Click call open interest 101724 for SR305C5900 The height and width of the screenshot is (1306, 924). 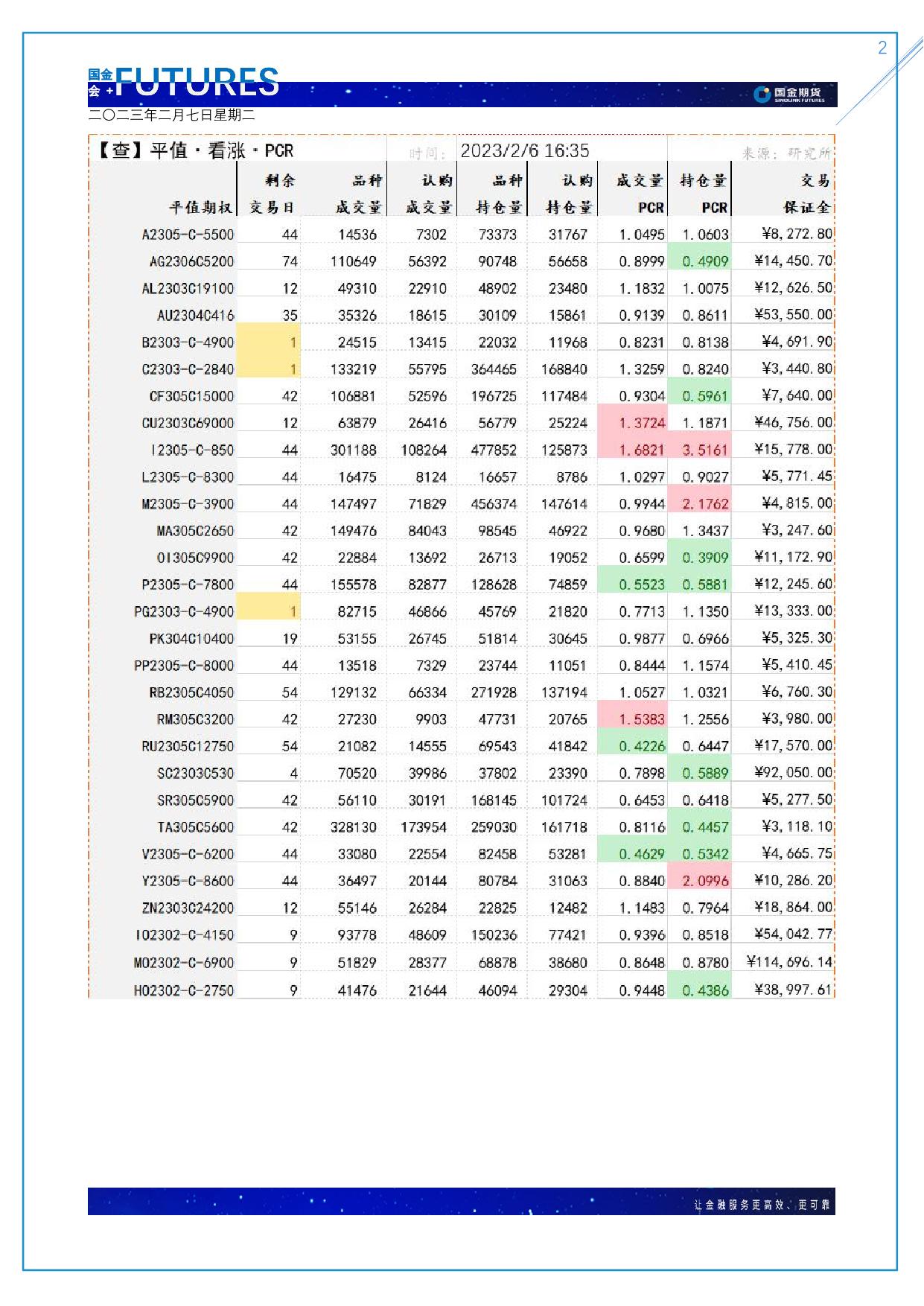coord(564,800)
